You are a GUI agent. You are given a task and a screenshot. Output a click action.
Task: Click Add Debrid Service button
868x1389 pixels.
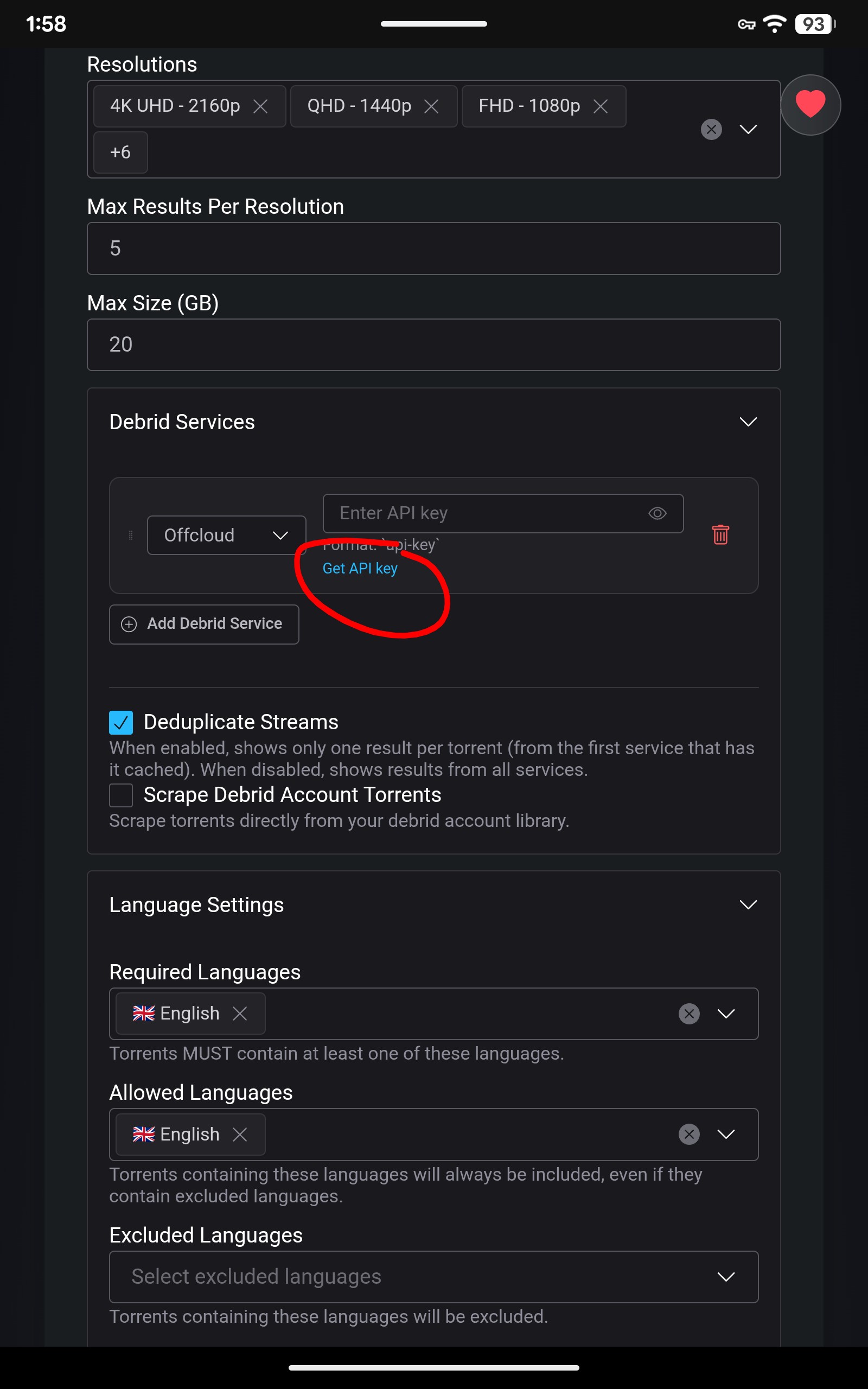[204, 624]
